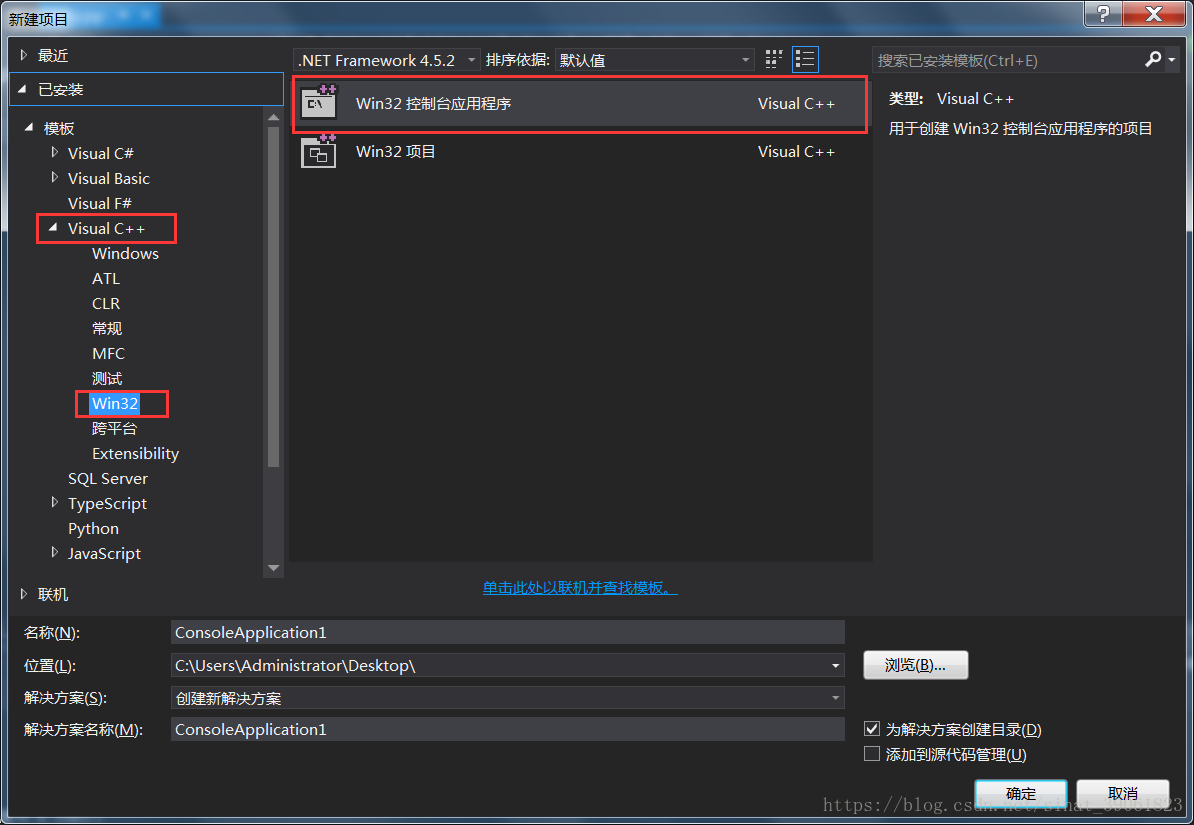Select the SQL Server tree item
This screenshot has height=825, width=1194.
coord(107,478)
